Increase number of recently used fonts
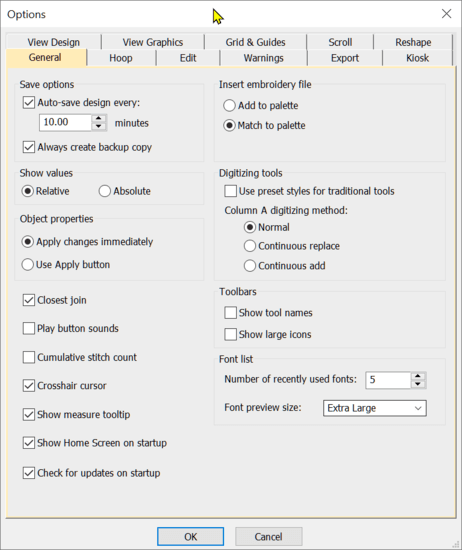Screen dimensions: 462x550 418,376
